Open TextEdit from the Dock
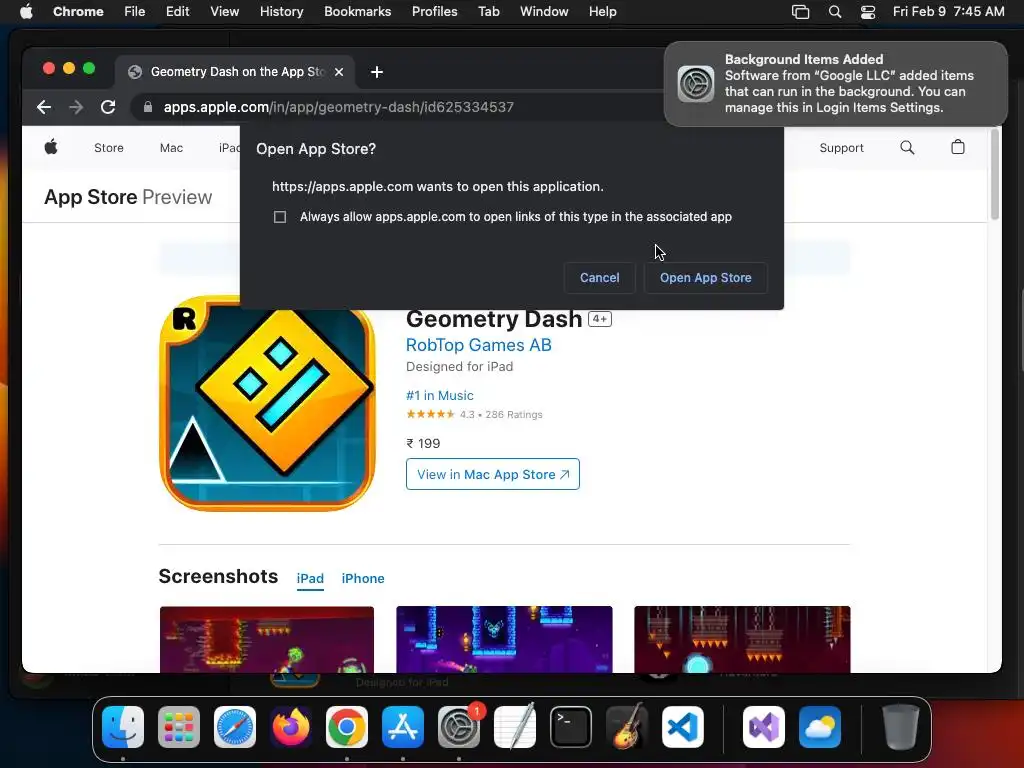 coord(515,727)
